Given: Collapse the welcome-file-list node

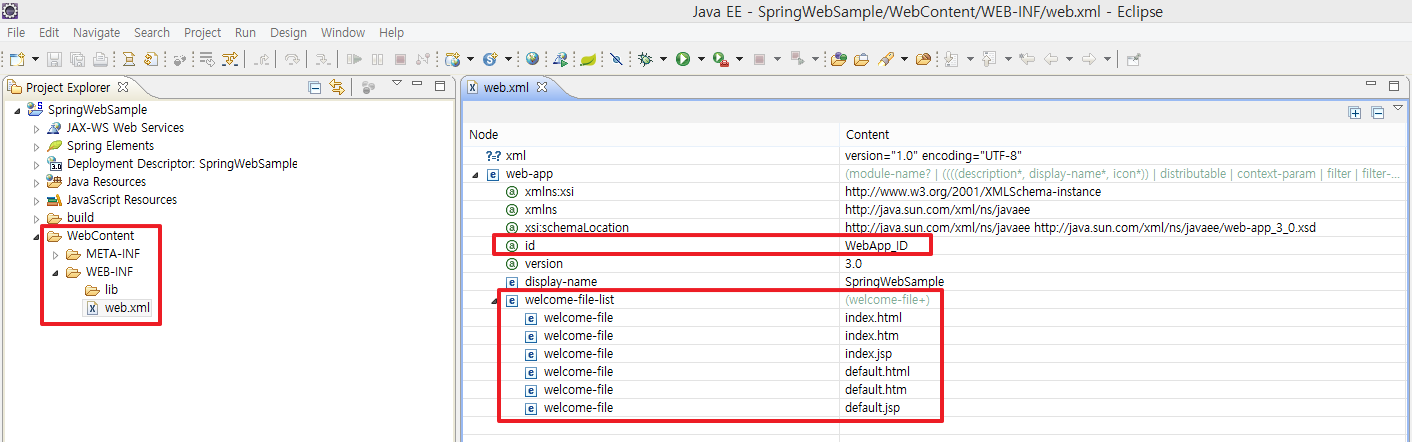Looking at the screenshot, I should (495, 300).
